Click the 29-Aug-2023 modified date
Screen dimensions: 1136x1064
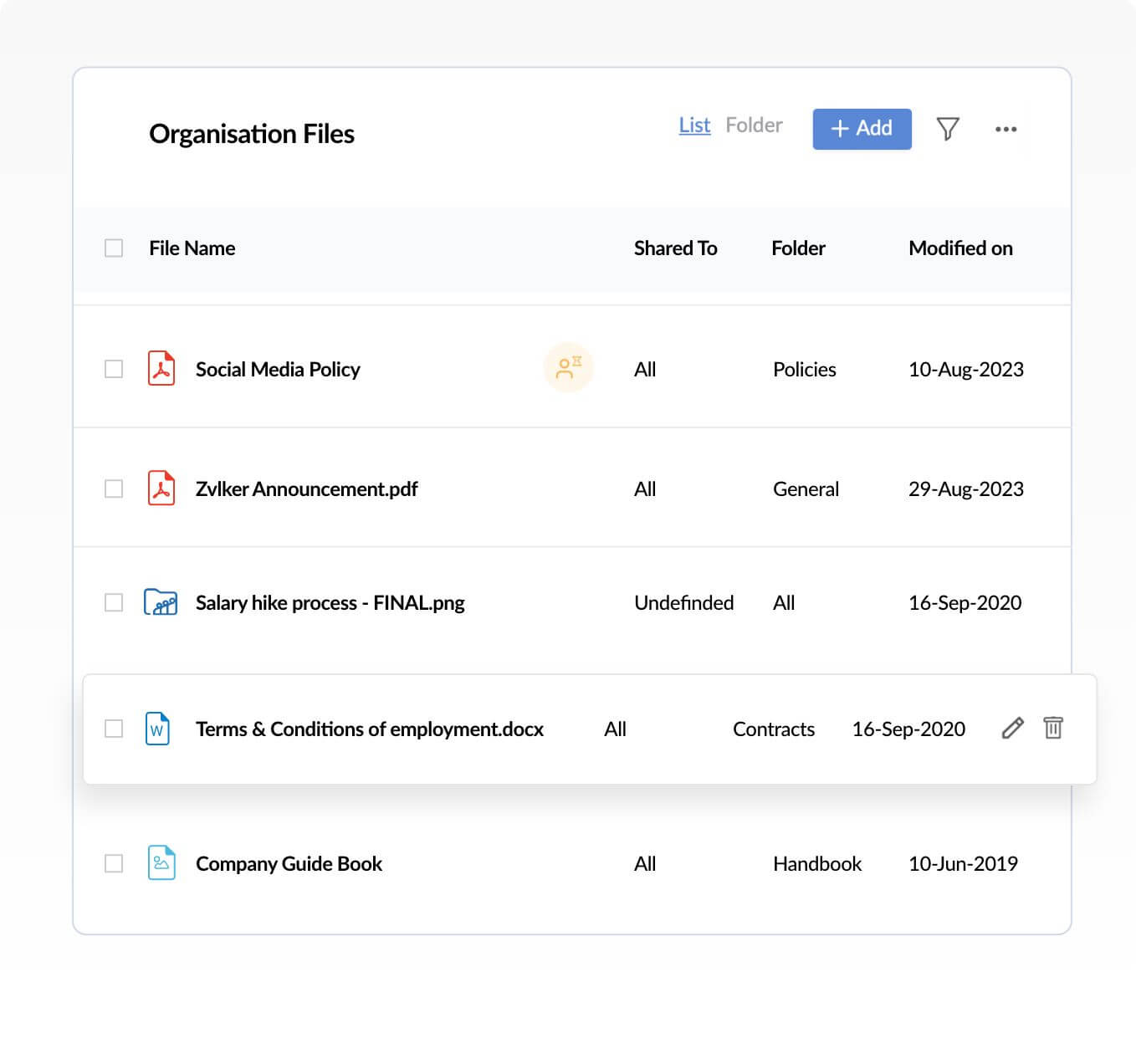(966, 489)
